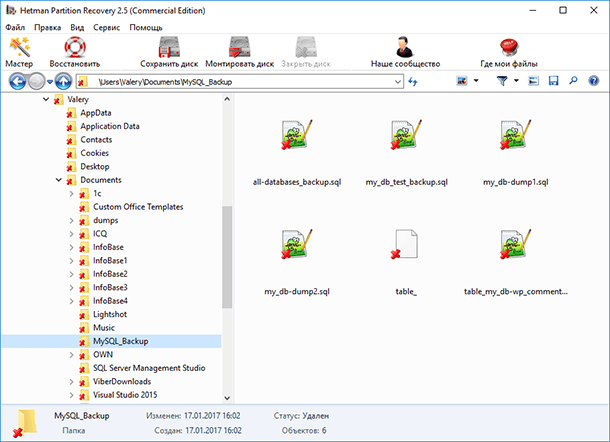Viewport: 610px width, 442px height.
Task: Click the save floppy disk icon
Action: click(553, 81)
